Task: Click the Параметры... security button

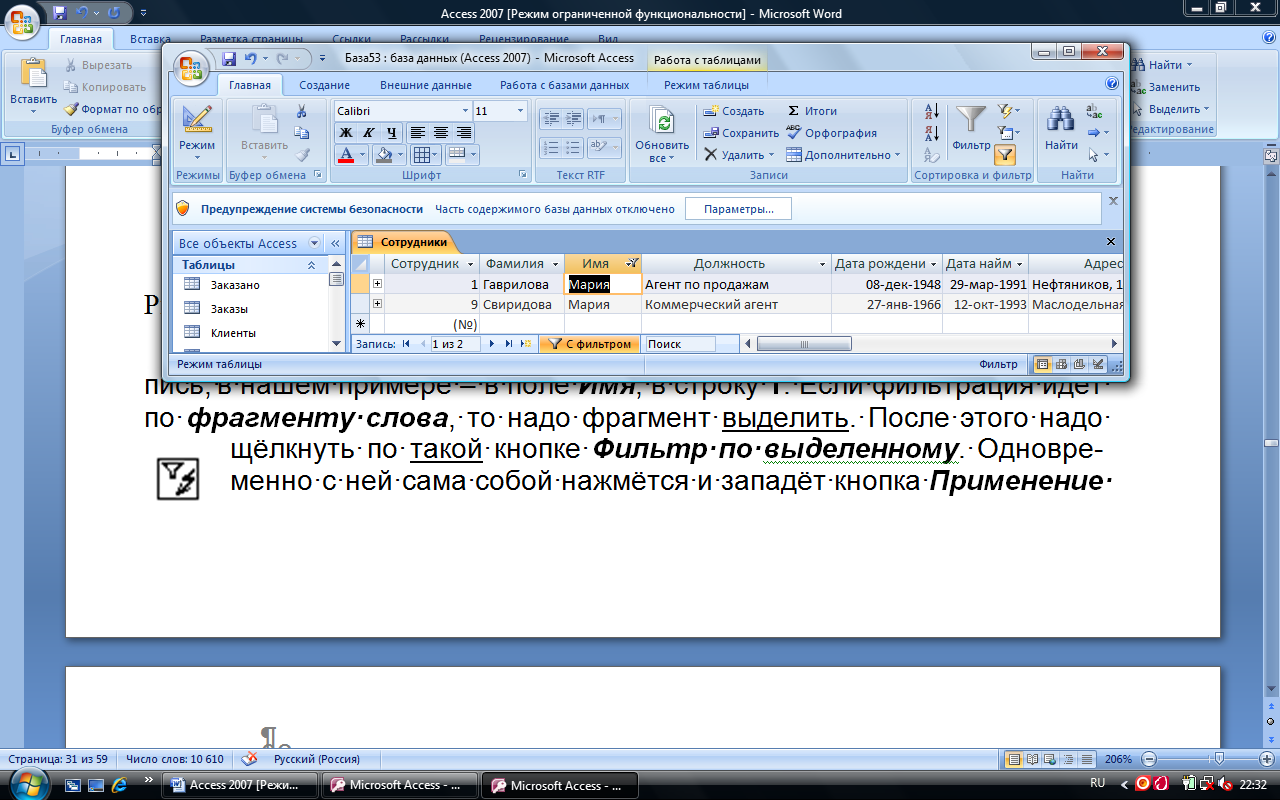Action: [x=739, y=209]
